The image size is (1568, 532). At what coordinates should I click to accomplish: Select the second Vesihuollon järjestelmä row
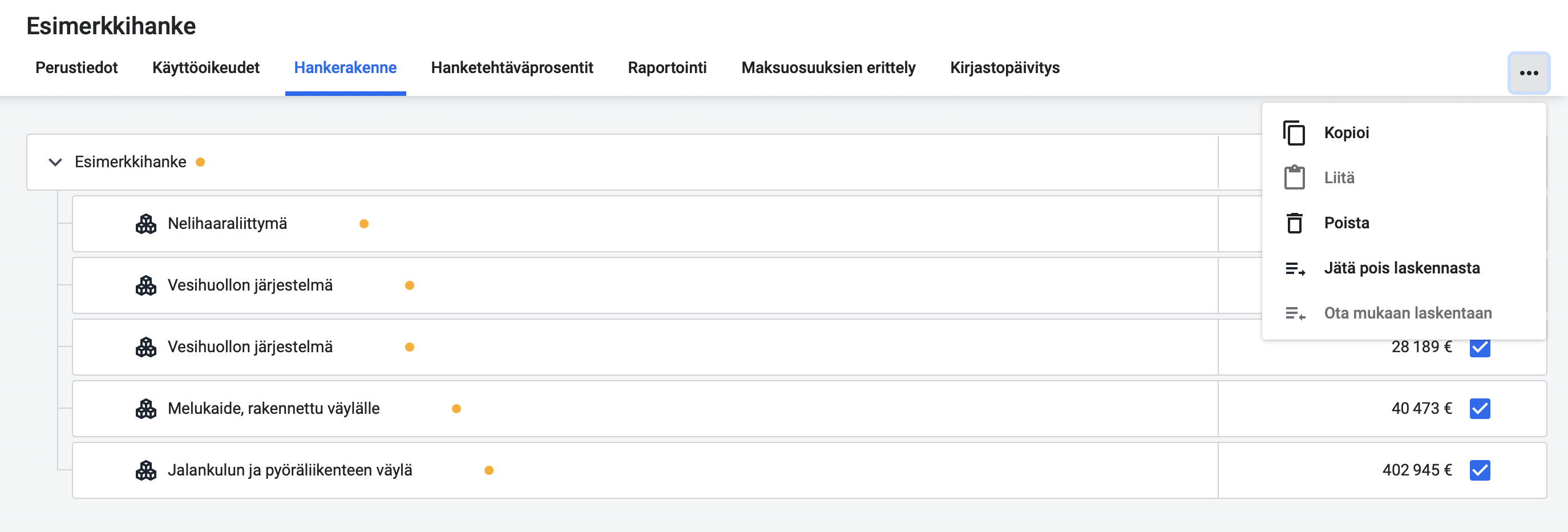coord(809,347)
